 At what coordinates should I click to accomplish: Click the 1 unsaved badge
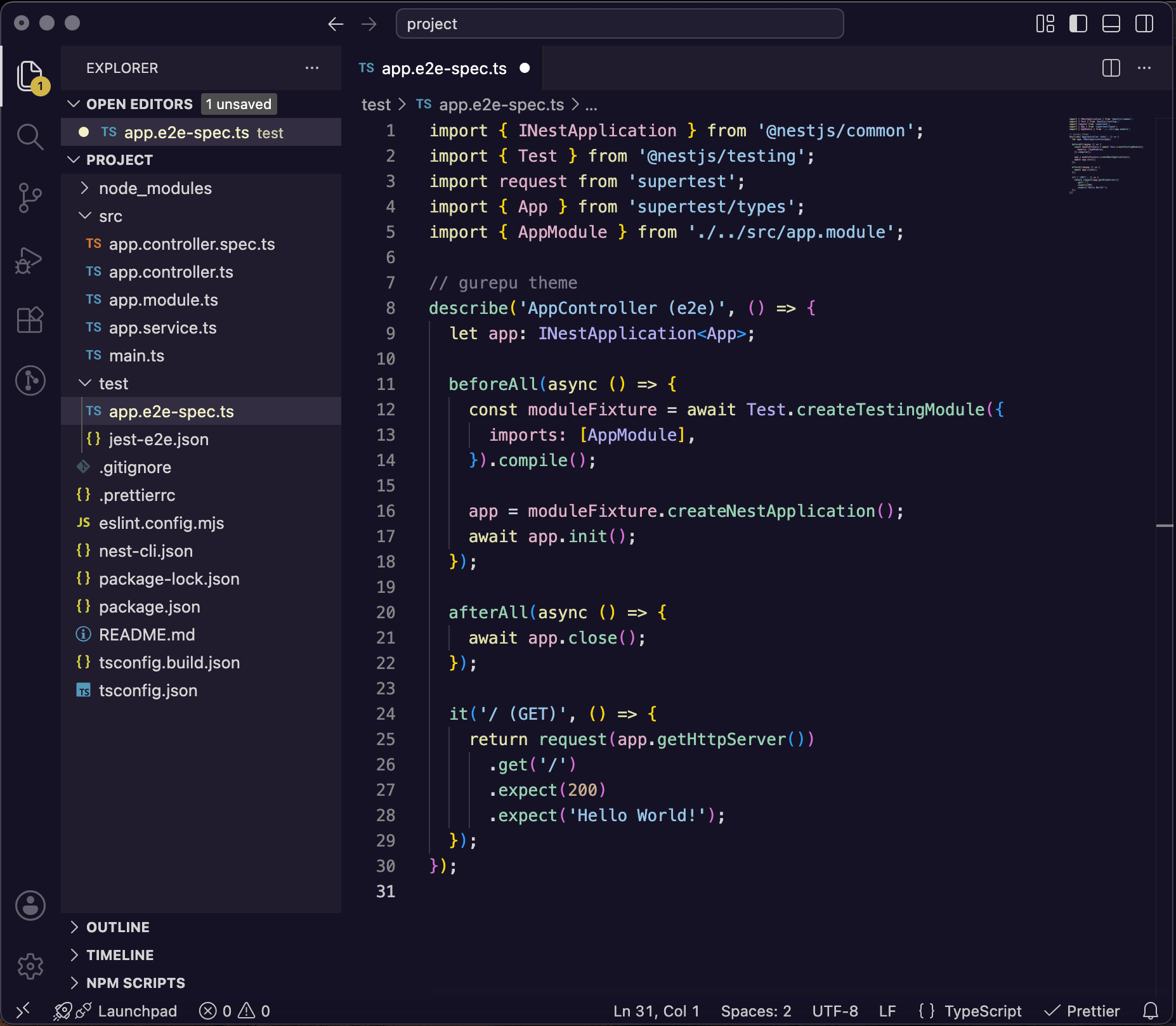(239, 104)
